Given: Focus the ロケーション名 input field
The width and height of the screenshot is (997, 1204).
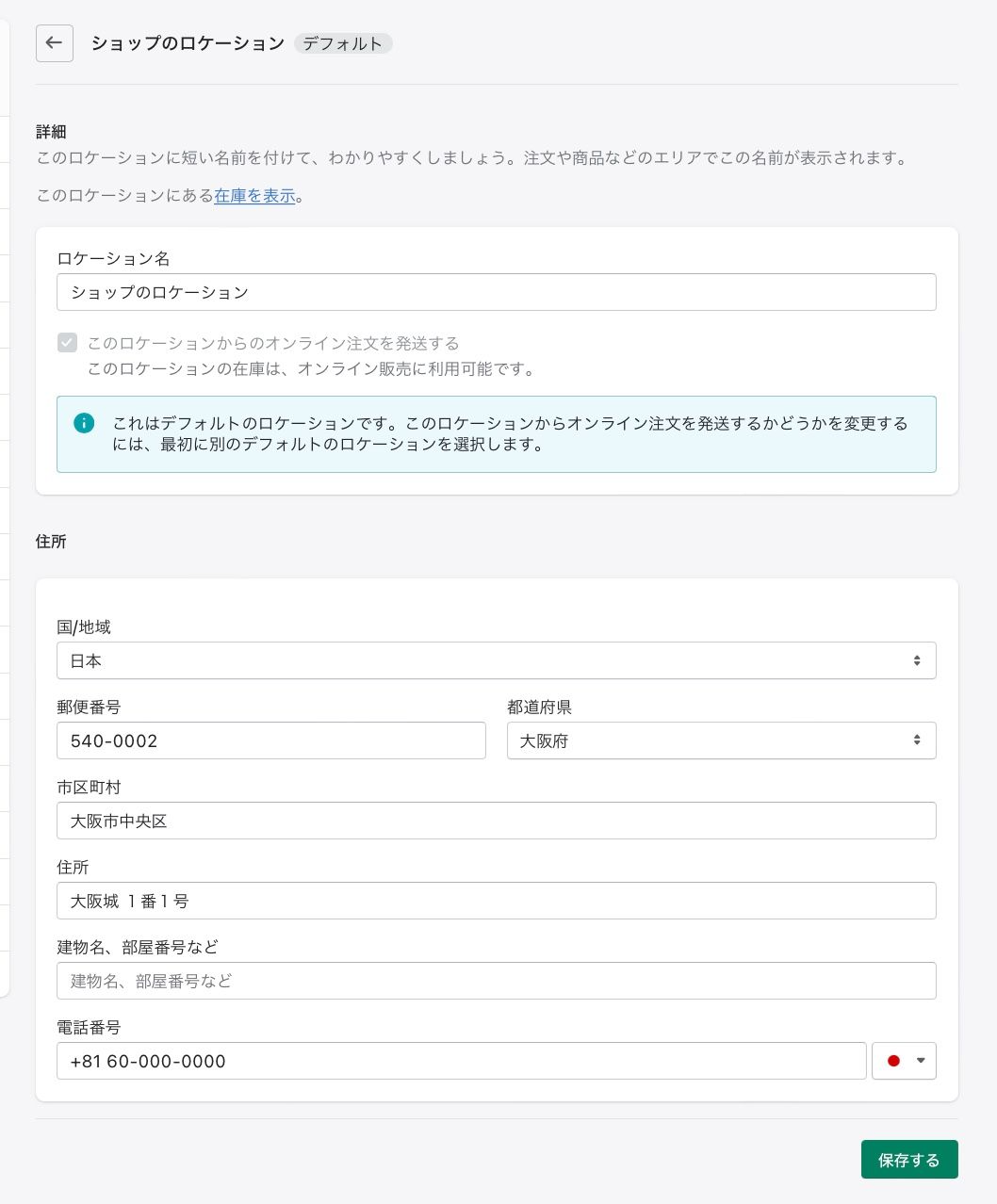Looking at the screenshot, I should [497, 292].
